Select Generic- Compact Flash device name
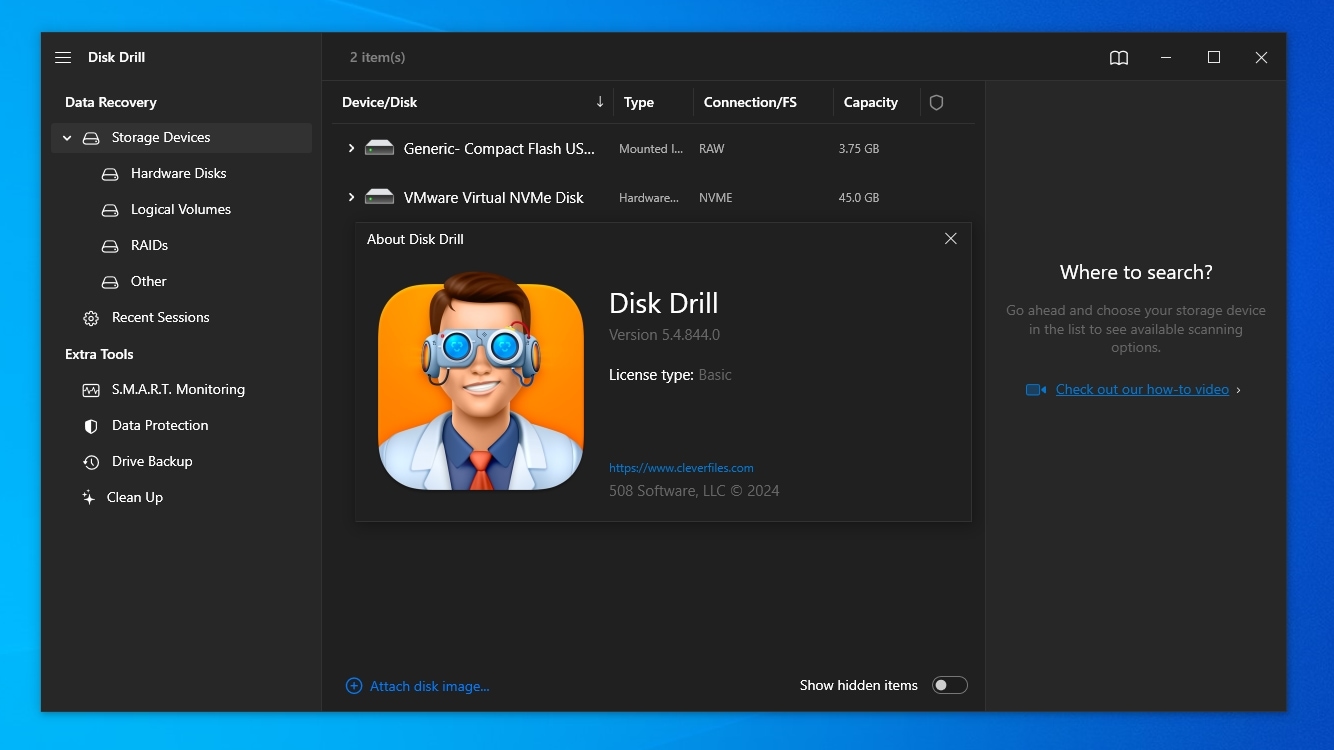This screenshot has height=750, width=1334. coord(499,149)
